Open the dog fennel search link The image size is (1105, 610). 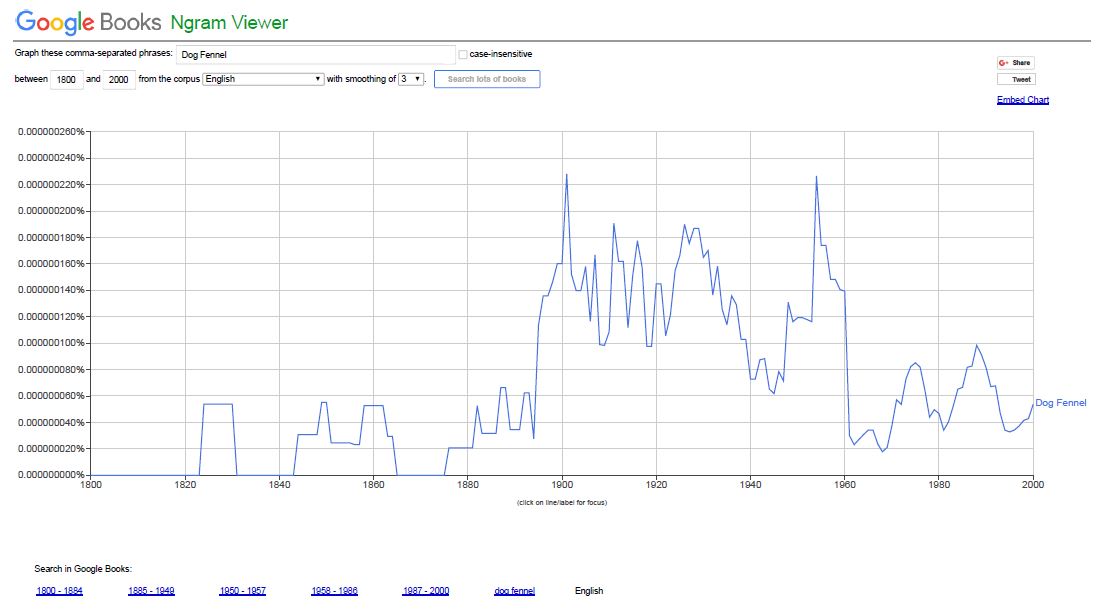(x=514, y=591)
